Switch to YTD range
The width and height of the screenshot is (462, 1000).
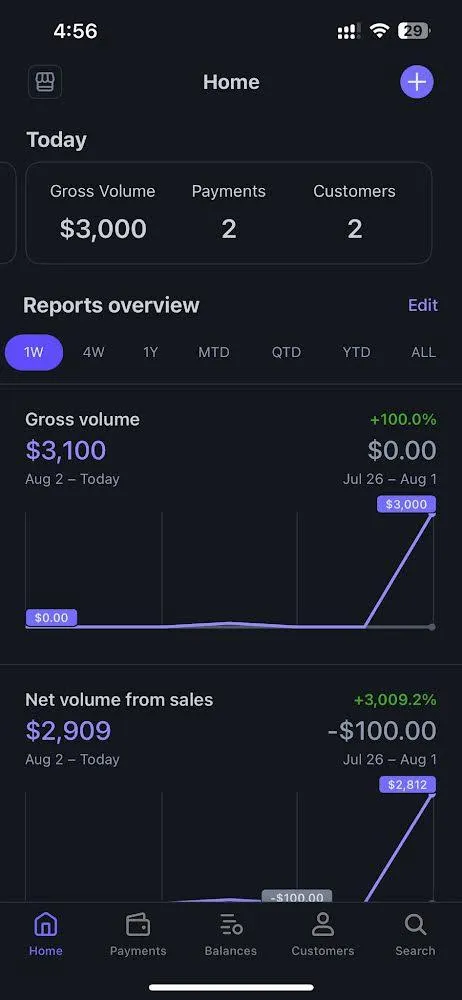click(356, 352)
